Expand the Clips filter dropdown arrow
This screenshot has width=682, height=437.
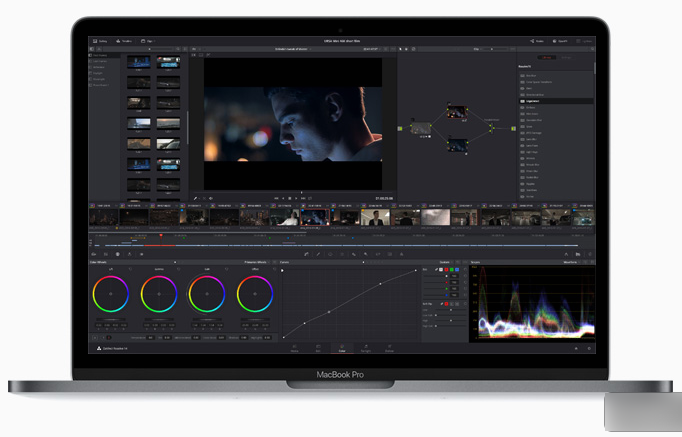point(154,41)
